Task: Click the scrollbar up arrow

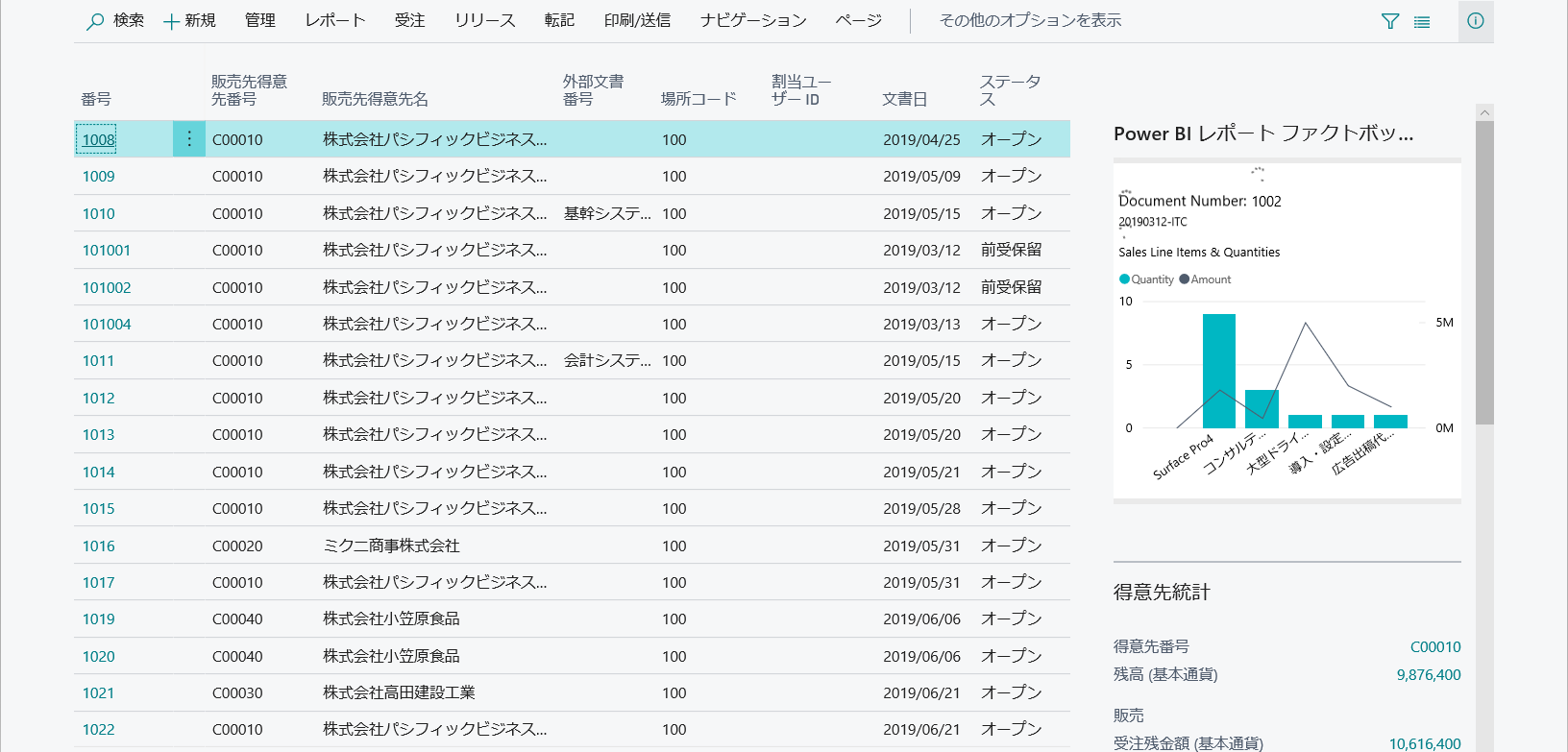Action: pos(1484,112)
